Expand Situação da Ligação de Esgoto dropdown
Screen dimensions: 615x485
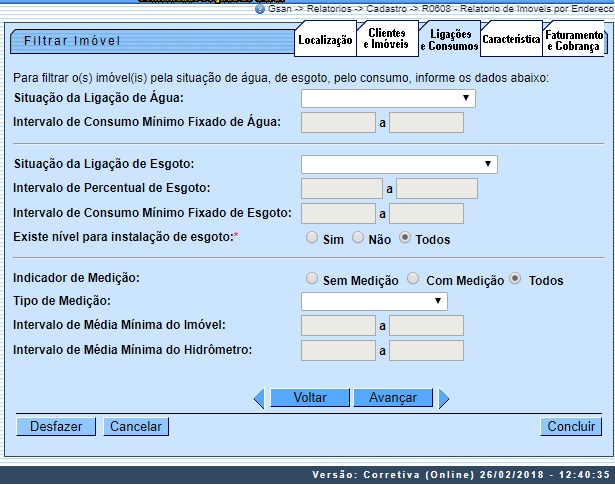click(399, 165)
